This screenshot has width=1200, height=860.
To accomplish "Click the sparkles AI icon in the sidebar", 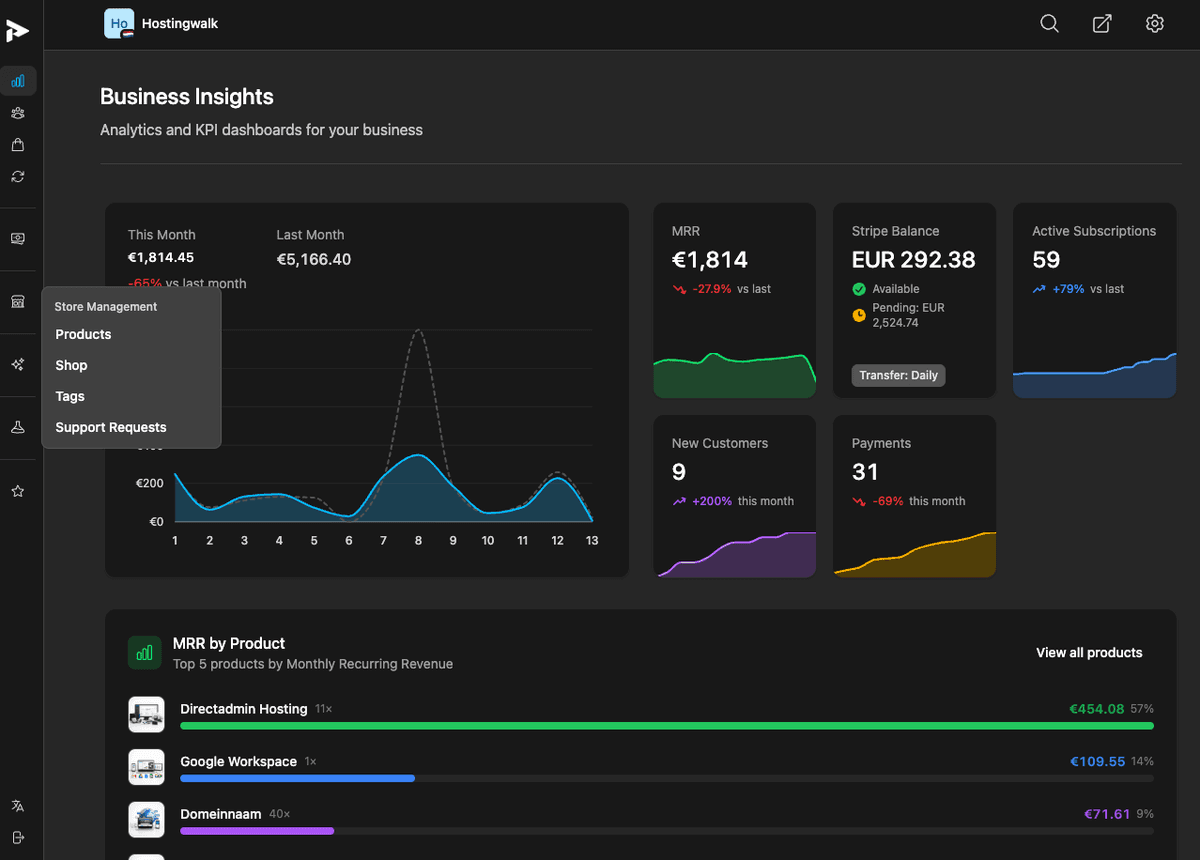I will 17,364.
